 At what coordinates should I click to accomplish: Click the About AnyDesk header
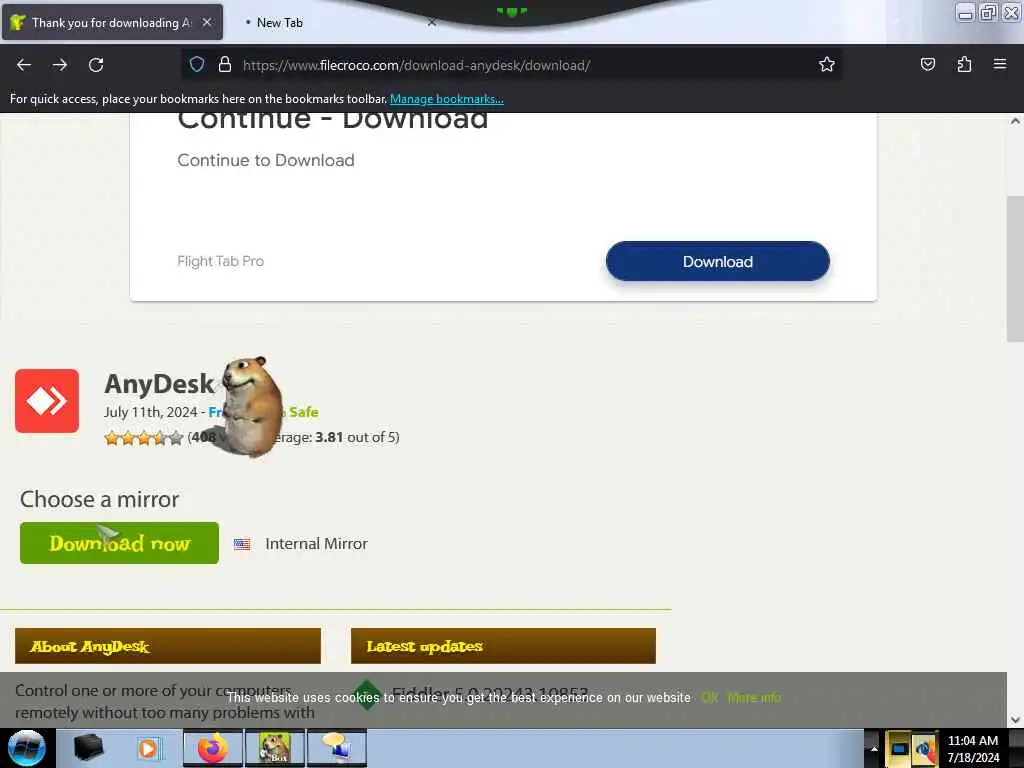pyautogui.click(x=168, y=646)
